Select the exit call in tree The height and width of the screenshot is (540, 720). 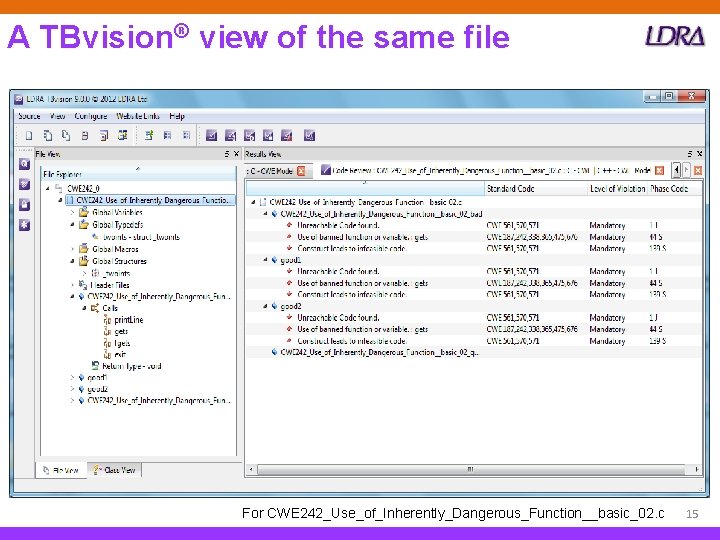[x=120, y=354]
